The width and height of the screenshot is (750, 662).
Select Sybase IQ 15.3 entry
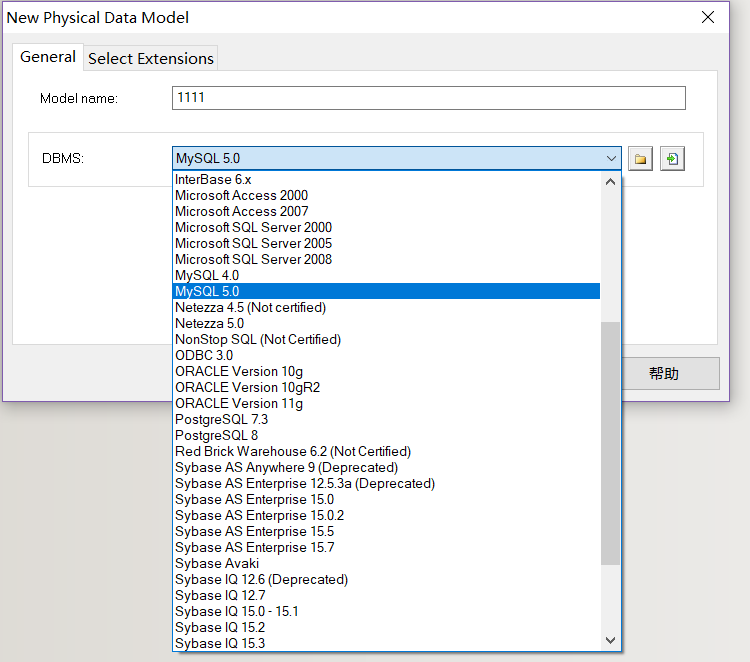[x=220, y=643]
